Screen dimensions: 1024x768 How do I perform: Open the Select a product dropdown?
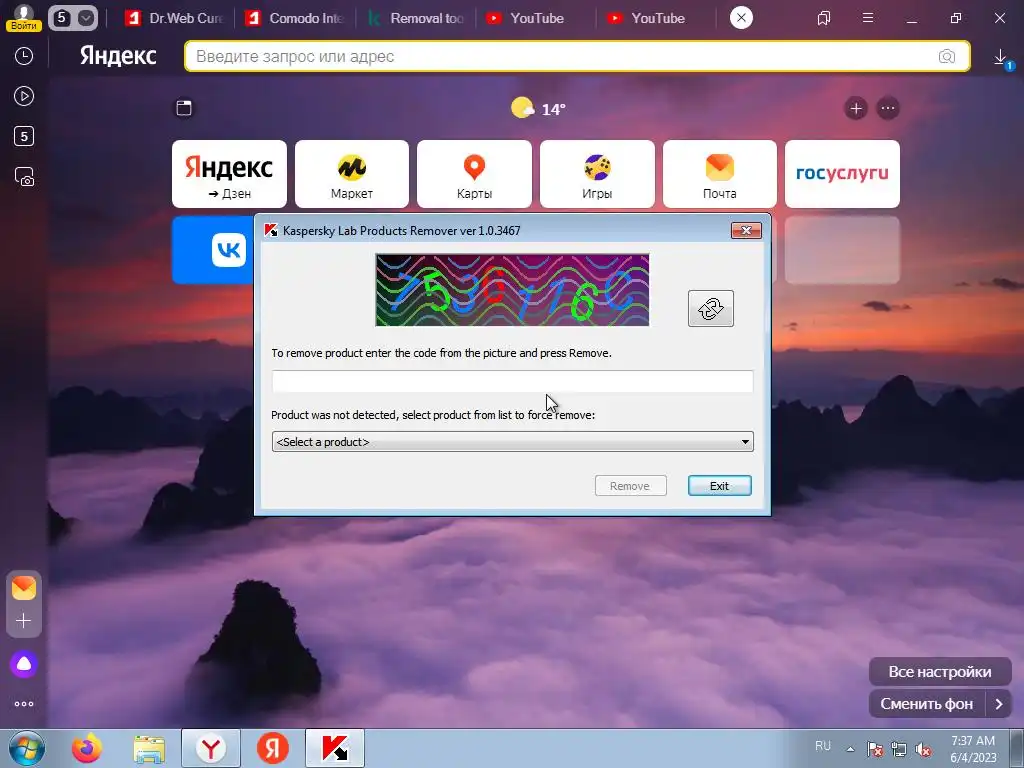[x=512, y=441]
